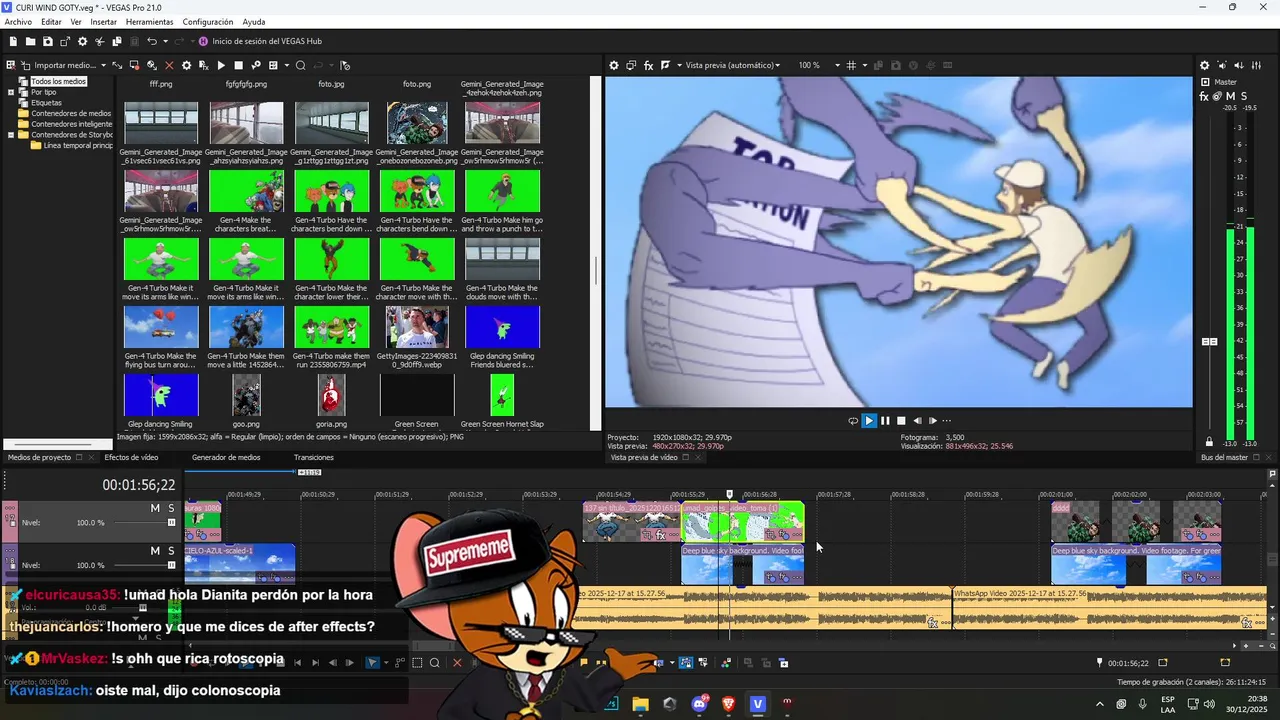Image resolution: width=1280 pixels, height=720 pixels.
Task: Open a project via the folder icon
Action: (x=31, y=41)
